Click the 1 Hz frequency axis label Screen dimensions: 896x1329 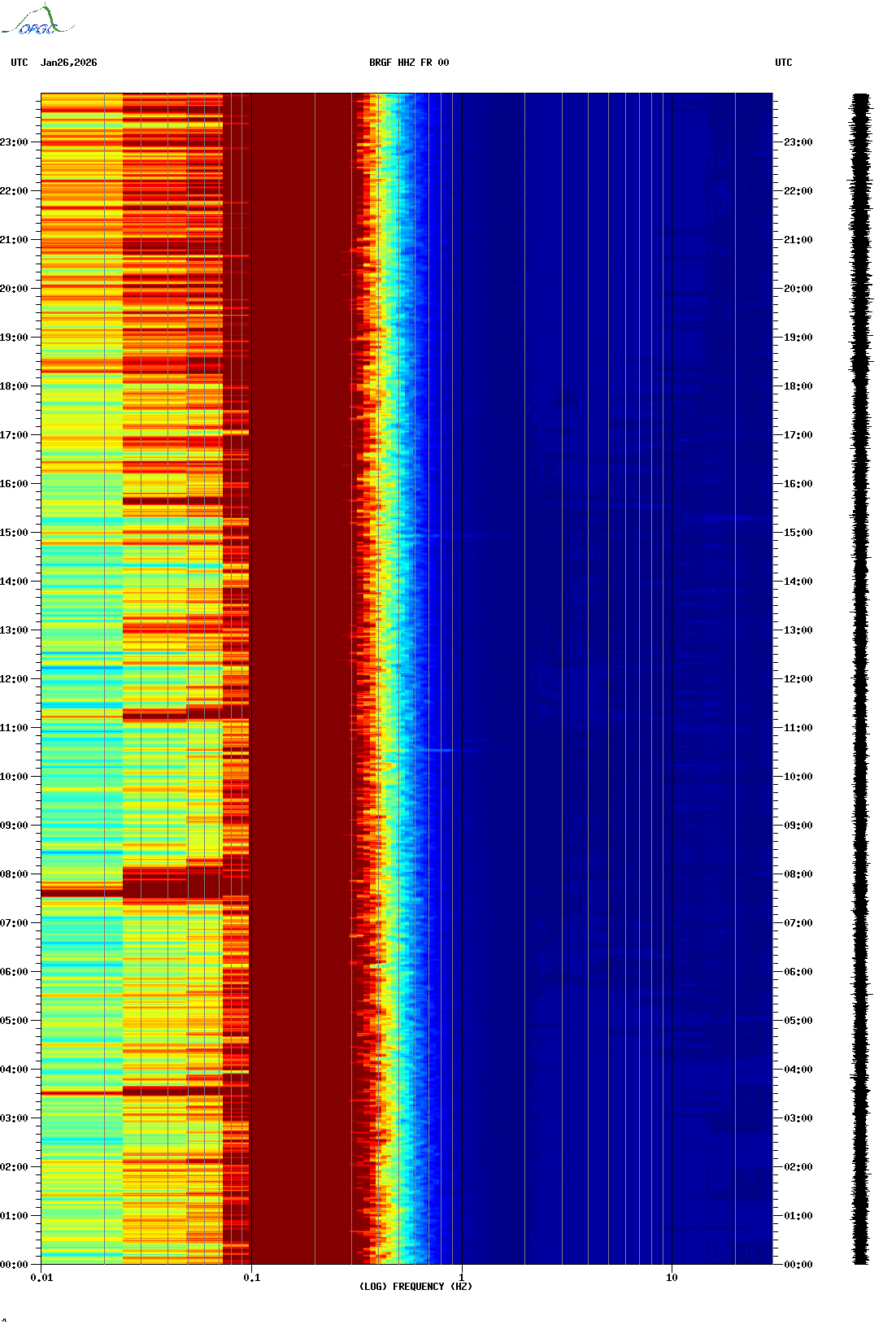tap(462, 1278)
